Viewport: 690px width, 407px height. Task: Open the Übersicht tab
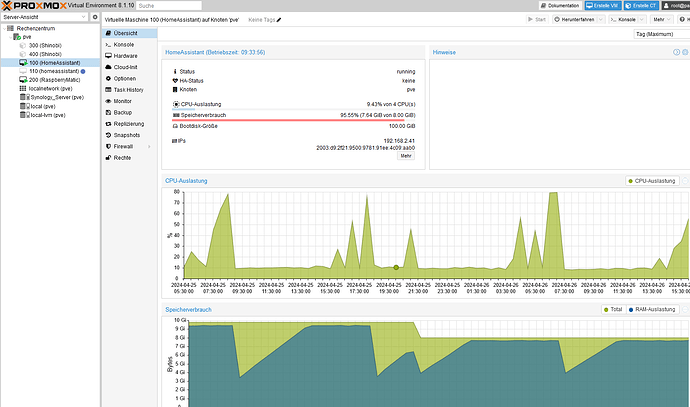click(x=130, y=33)
